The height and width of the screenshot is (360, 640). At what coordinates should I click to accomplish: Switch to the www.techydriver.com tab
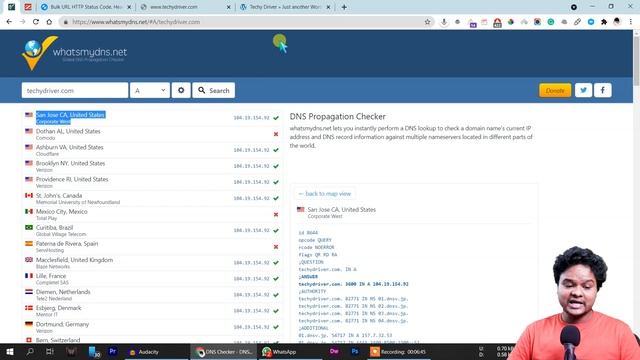[185, 7]
